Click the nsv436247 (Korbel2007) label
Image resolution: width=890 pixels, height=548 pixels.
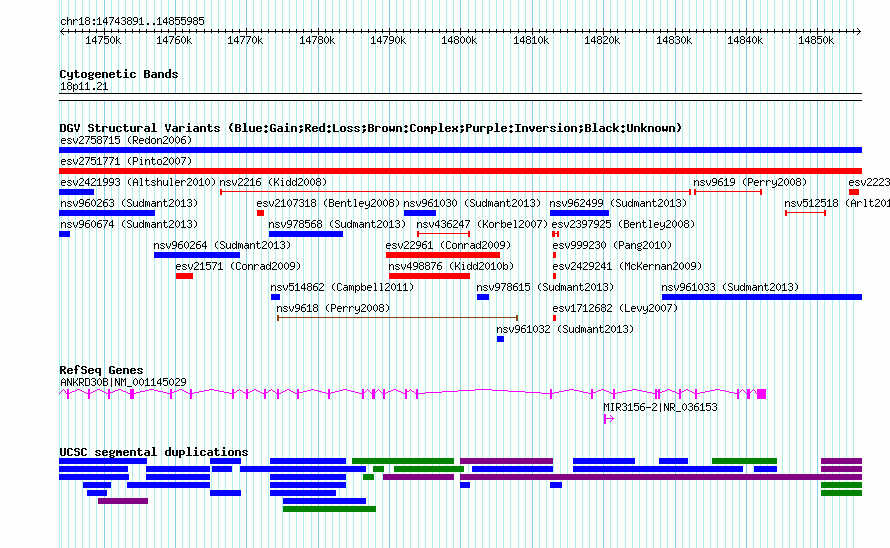[x=482, y=224]
